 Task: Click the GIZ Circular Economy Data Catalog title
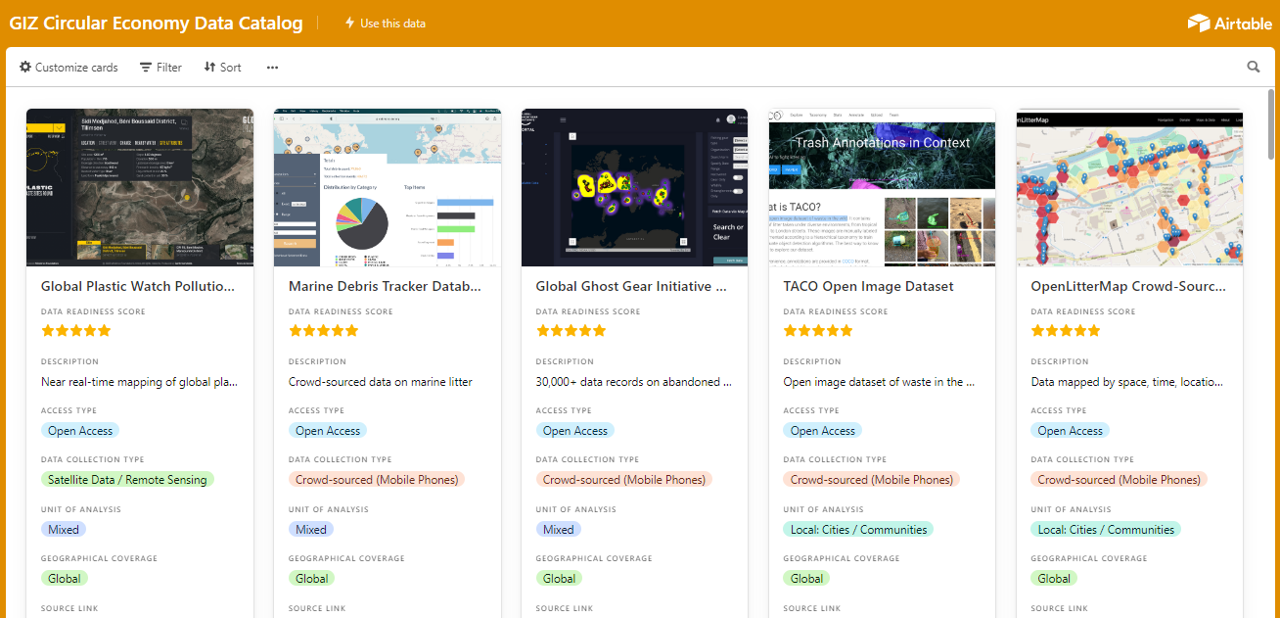click(x=156, y=23)
